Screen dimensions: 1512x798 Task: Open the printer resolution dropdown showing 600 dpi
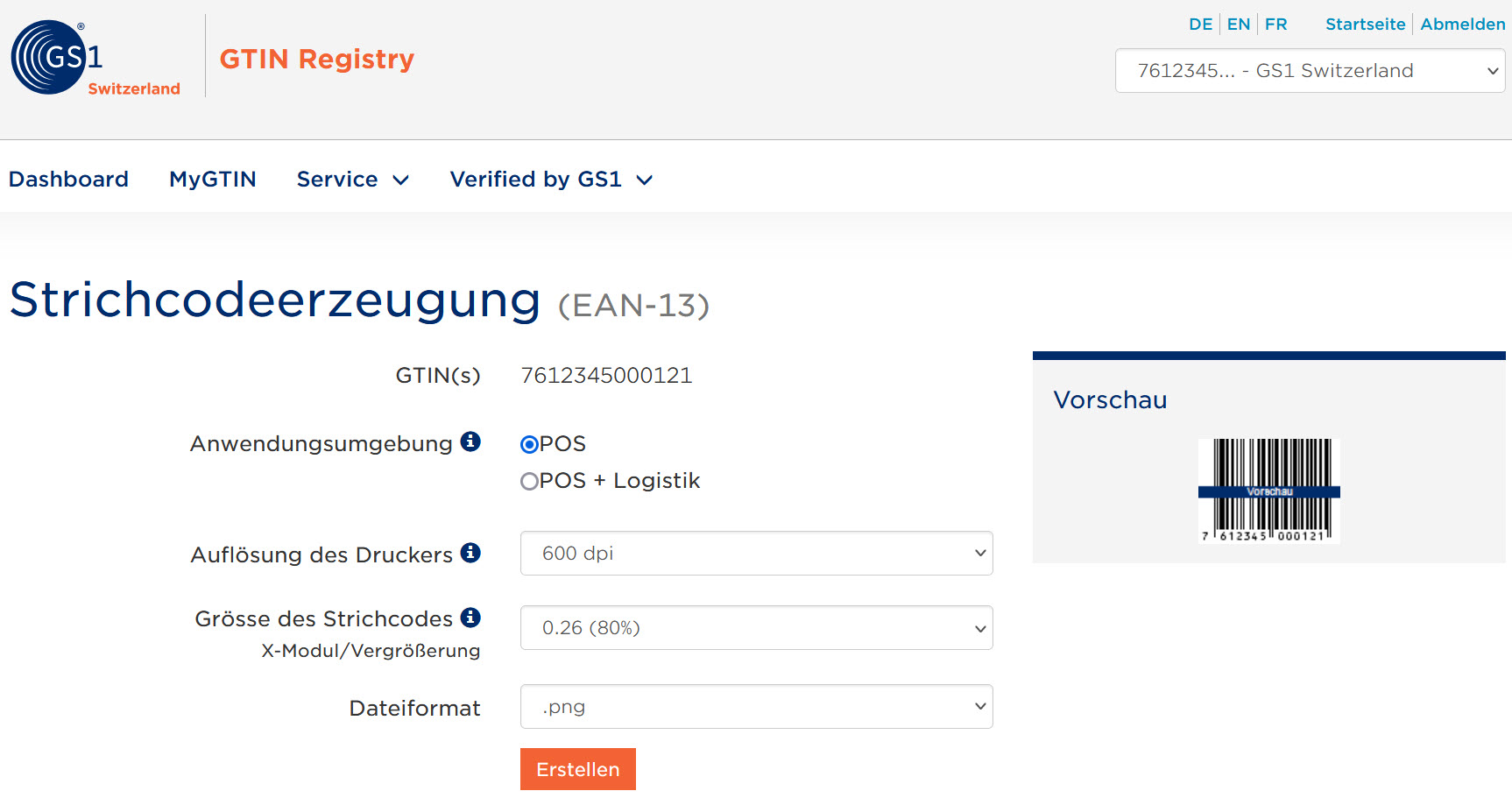coord(755,553)
